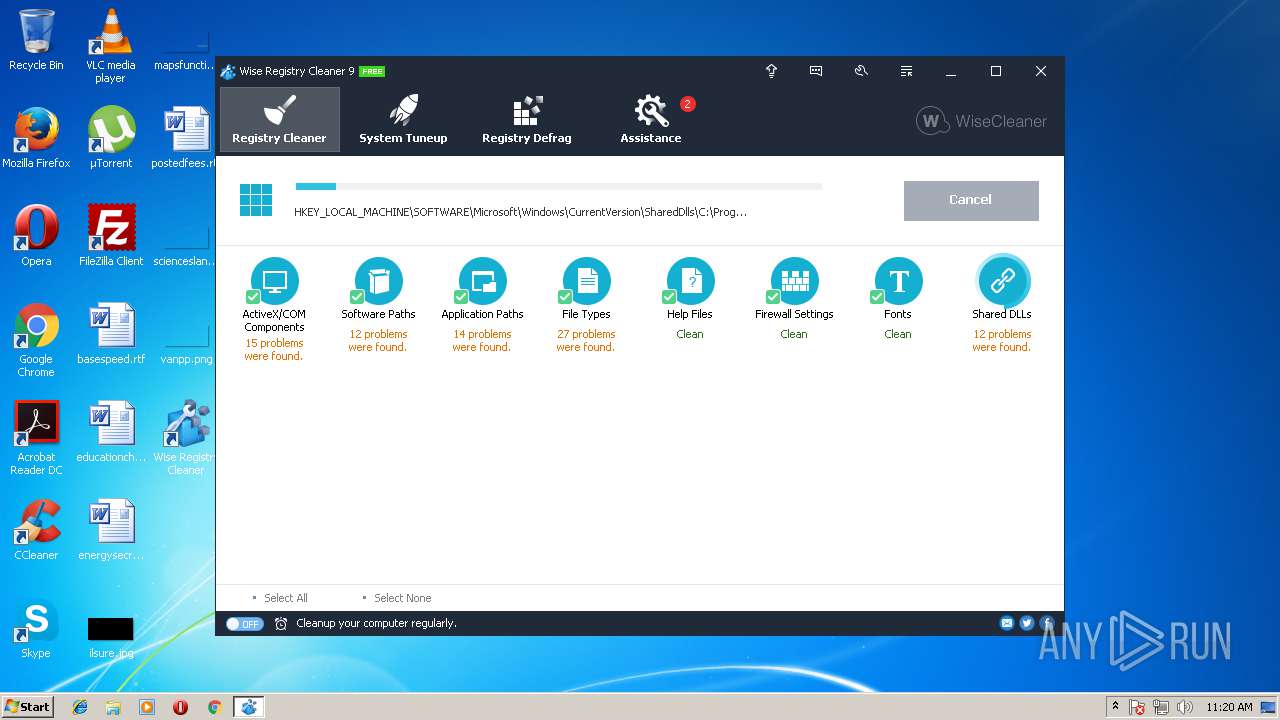Click the Windows logo scan icon
This screenshot has height=720, width=1280.
pos(256,199)
